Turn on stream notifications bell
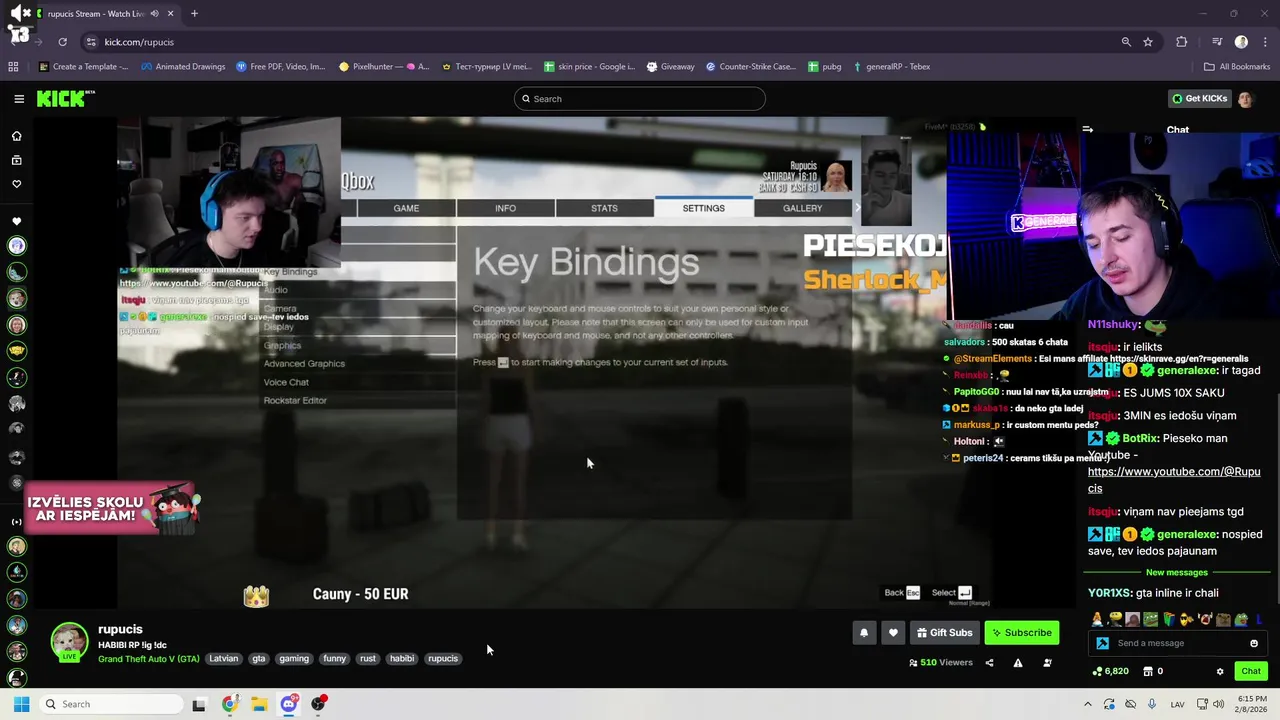 click(x=864, y=632)
